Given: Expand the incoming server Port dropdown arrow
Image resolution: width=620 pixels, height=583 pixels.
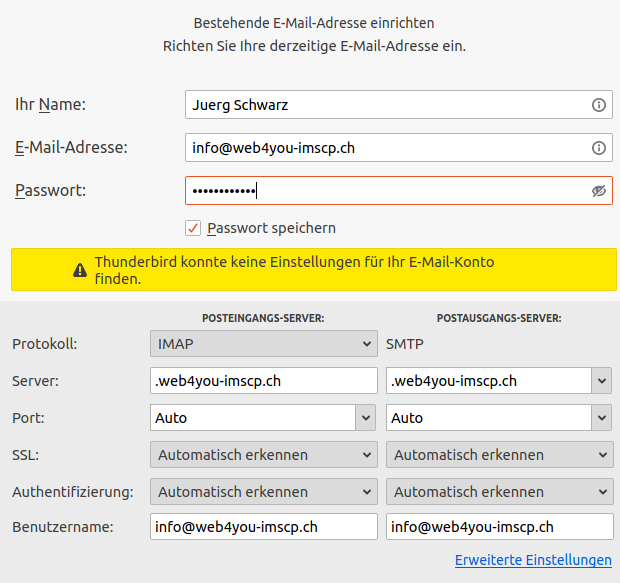Looking at the screenshot, I should 366,418.
